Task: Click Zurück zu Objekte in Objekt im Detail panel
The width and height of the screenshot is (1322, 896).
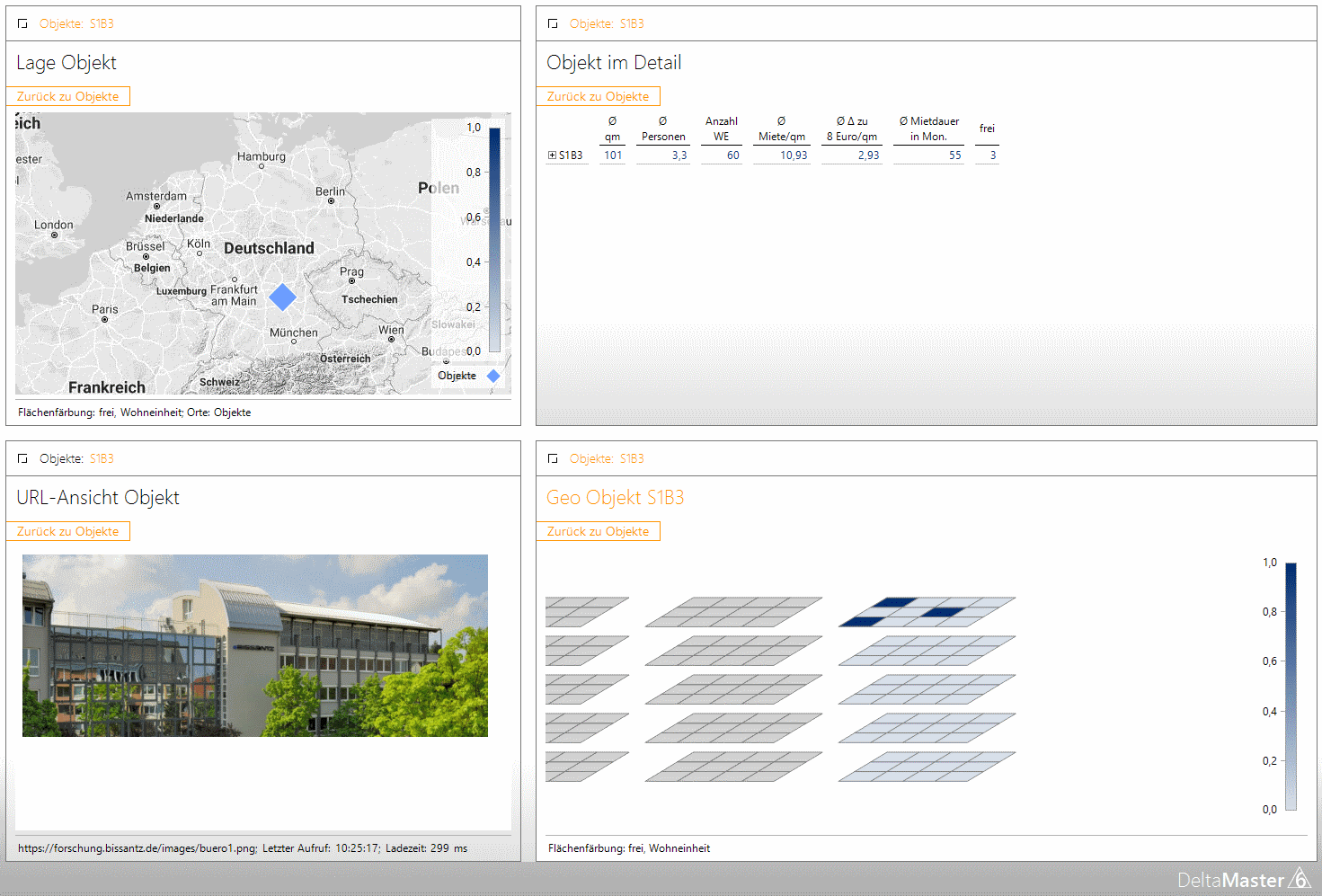Action: pos(599,96)
